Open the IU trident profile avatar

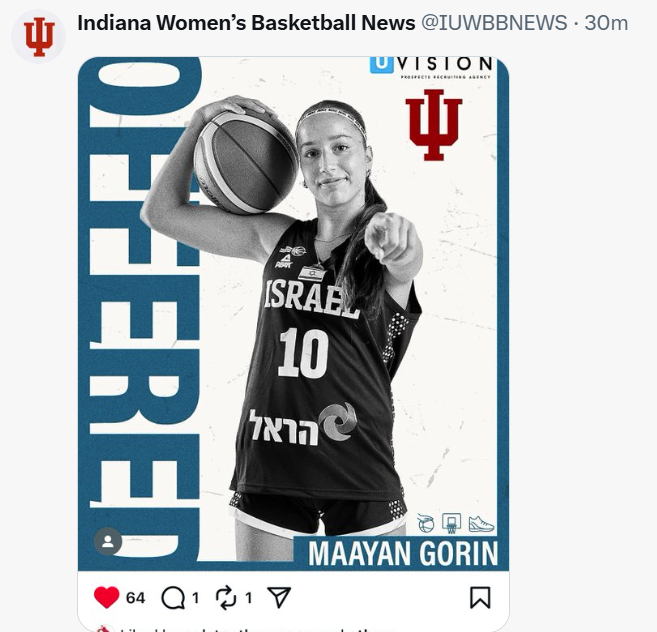39,36
